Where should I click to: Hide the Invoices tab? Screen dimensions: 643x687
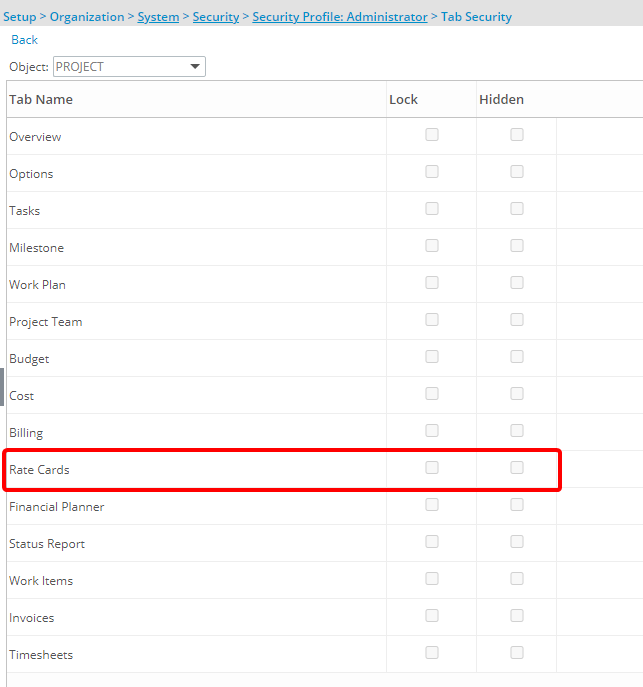pos(517,616)
